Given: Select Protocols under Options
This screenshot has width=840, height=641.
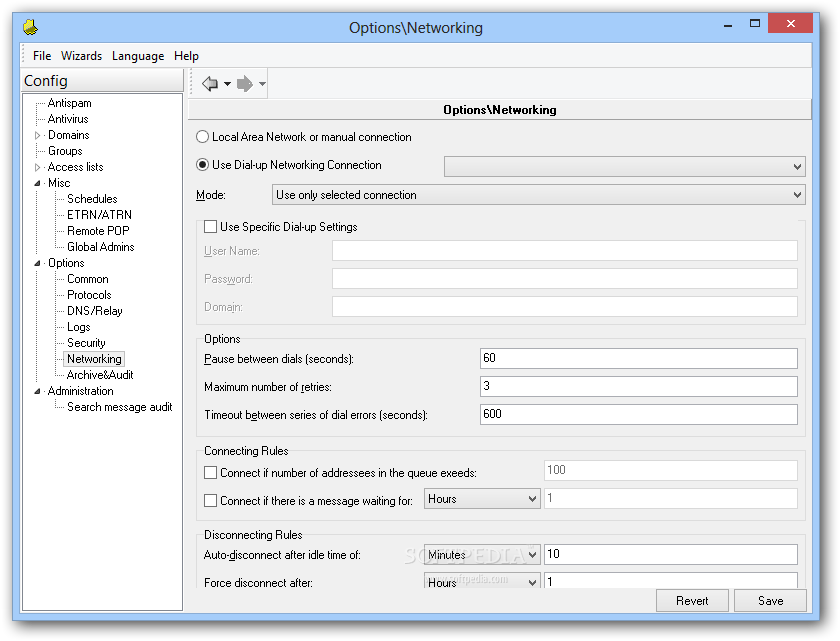Looking at the screenshot, I should click(x=89, y=295).
